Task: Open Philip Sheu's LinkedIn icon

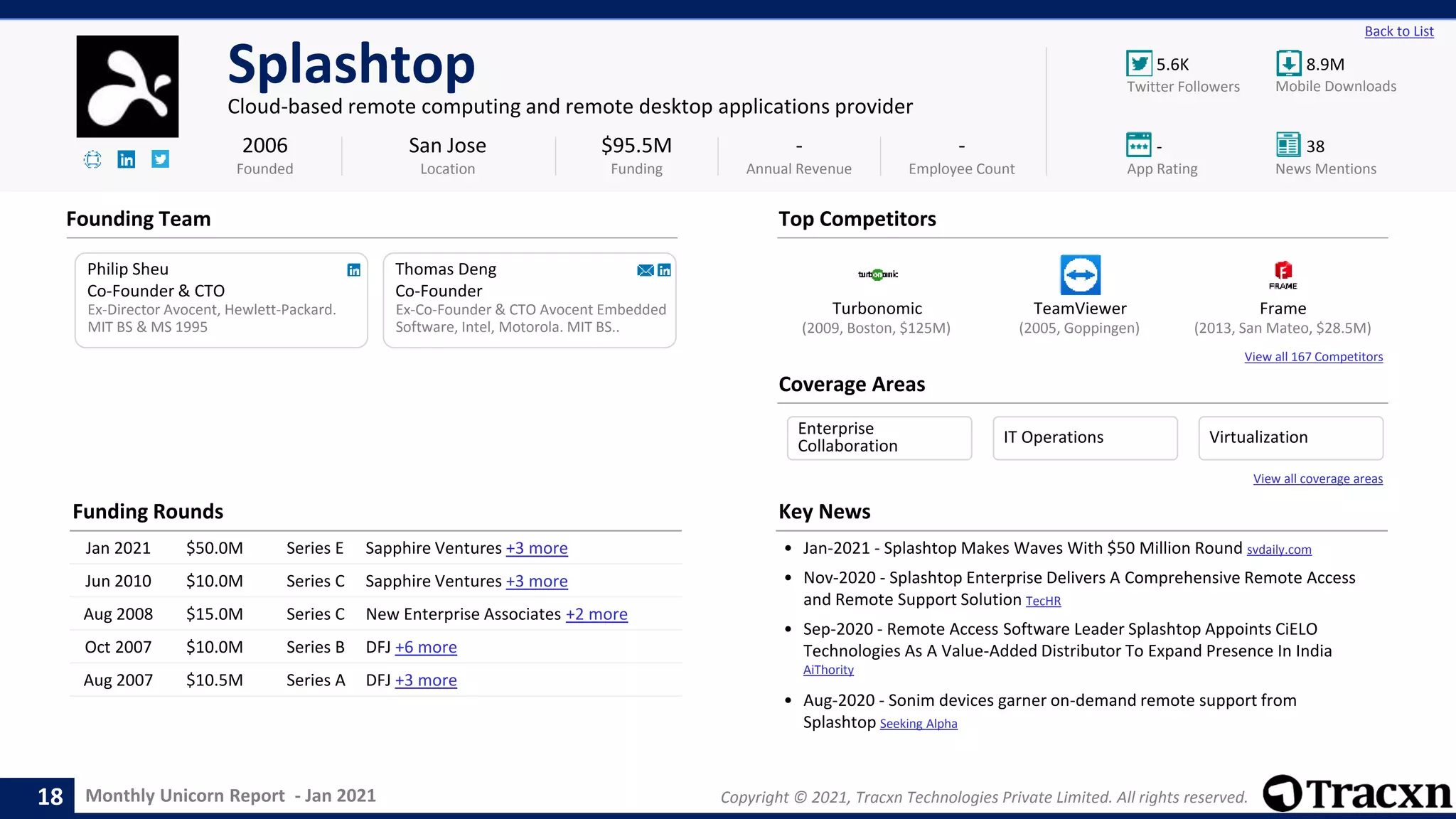Action: coord(353,270)
